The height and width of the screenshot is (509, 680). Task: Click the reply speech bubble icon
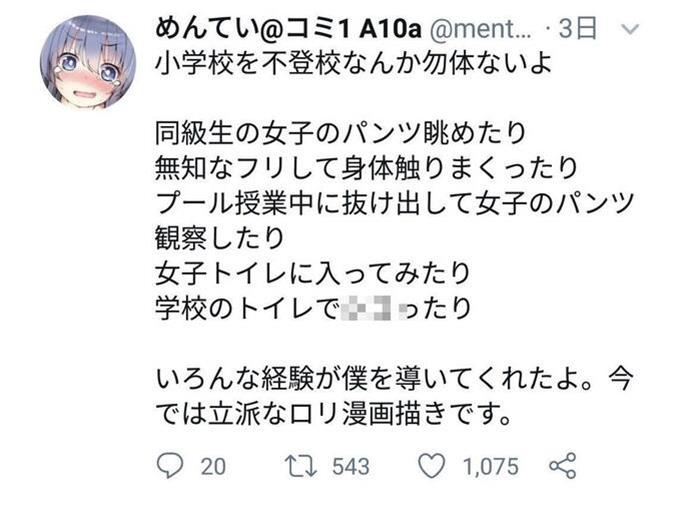[170, 465]
